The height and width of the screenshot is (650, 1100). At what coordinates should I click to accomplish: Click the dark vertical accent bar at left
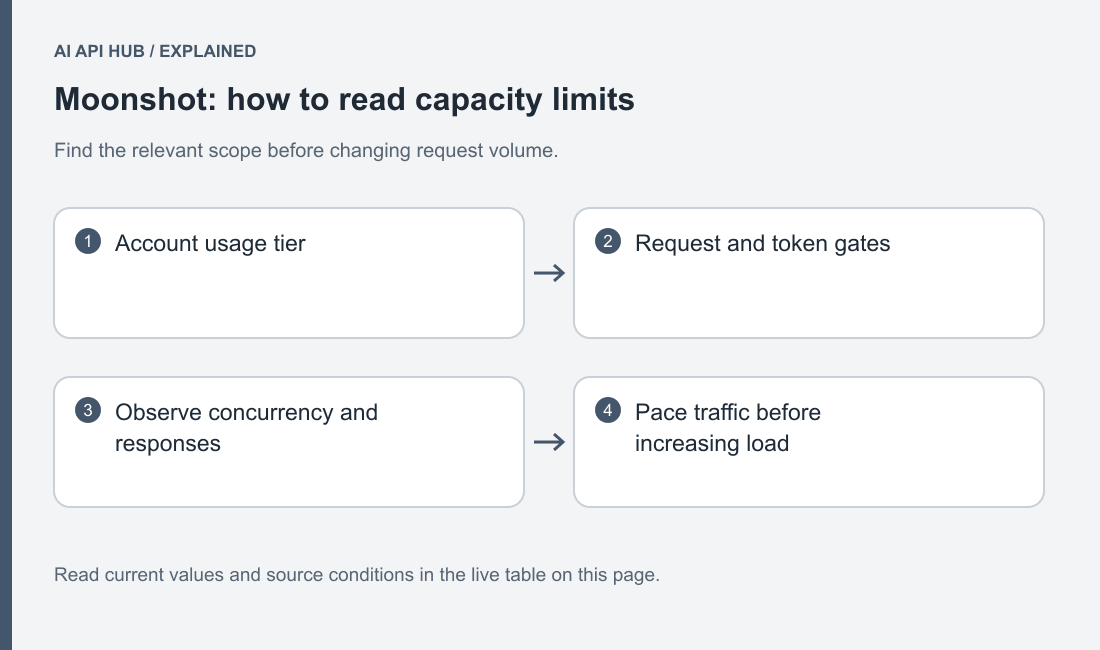coord(6,325)
